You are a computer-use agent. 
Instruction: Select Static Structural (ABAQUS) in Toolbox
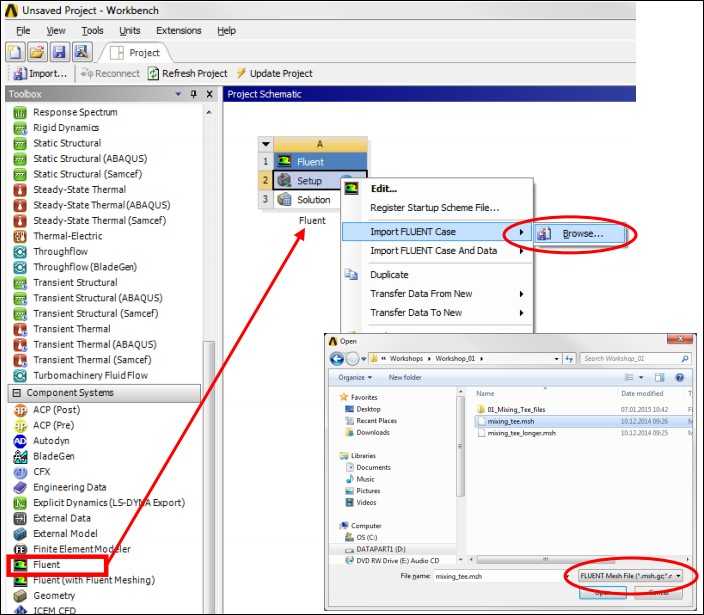[90, 158]
